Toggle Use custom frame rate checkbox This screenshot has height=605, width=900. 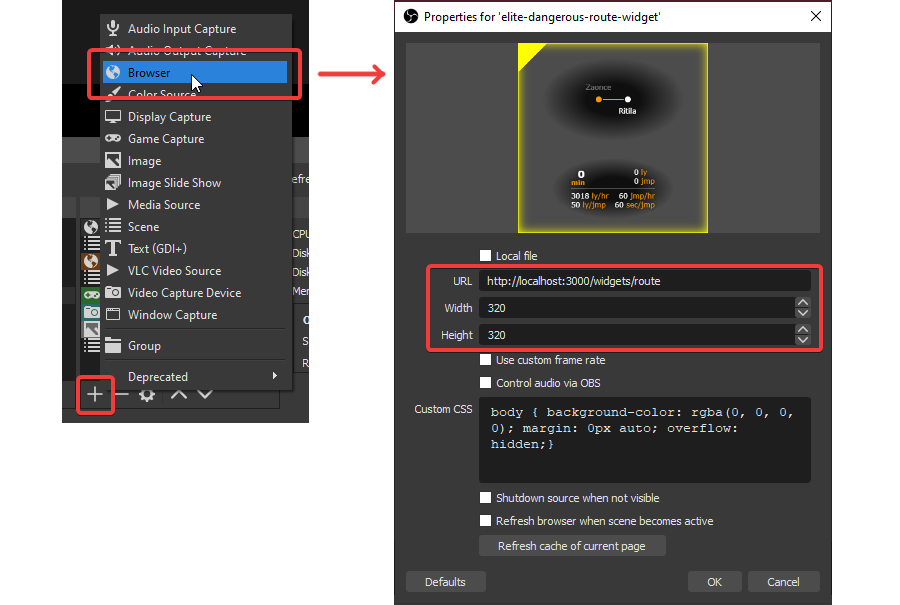(486, 360)
